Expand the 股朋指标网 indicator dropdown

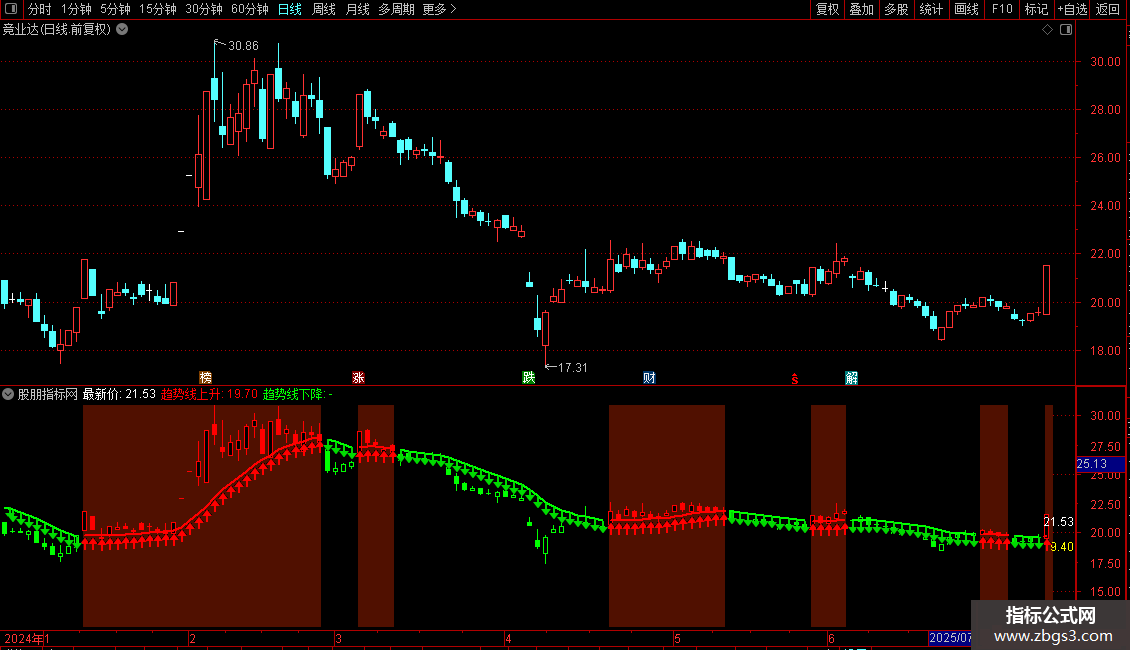pyautogui.click(x=8, y=394)
